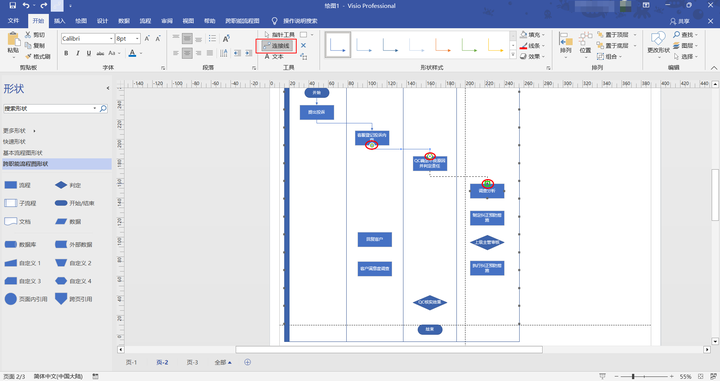Pick the 跨页引用 off-page stencil
This screenshot has width=720, height=381.
pyautogui.click(x=73, y=299)
